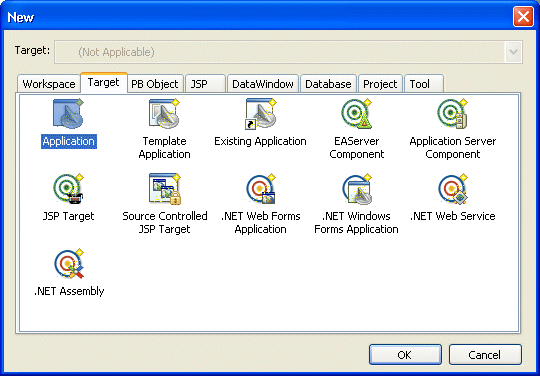540x376 pixels.
Task: Select the .NET Web Service icon
Action: [453, 189]
